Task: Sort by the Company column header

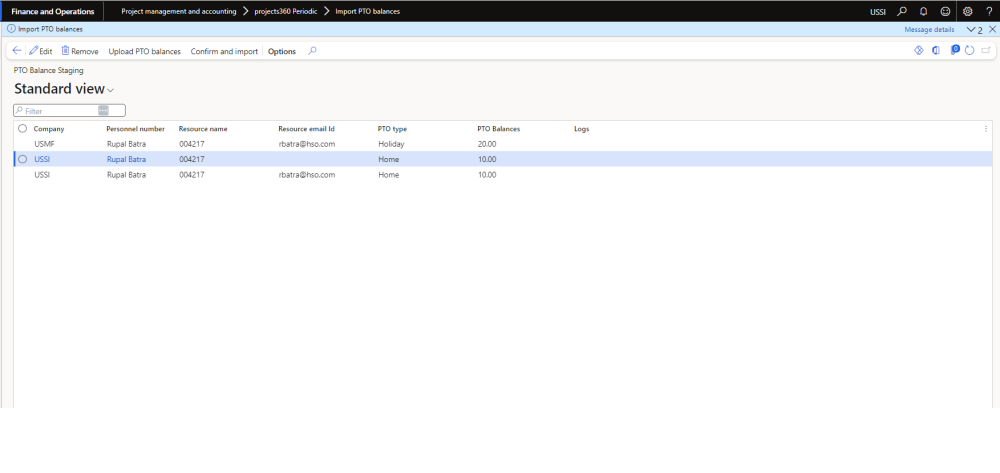Action: point(49,129)
